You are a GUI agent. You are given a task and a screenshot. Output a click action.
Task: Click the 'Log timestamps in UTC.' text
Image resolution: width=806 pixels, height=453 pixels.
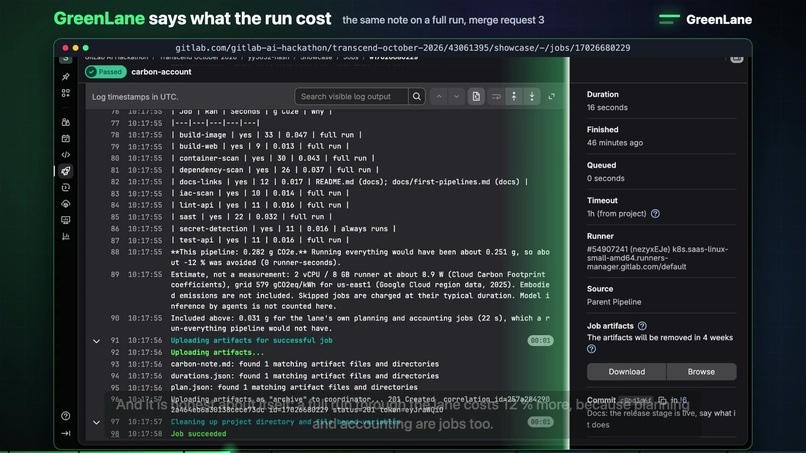pyautogui.click(x=135, y=97)
